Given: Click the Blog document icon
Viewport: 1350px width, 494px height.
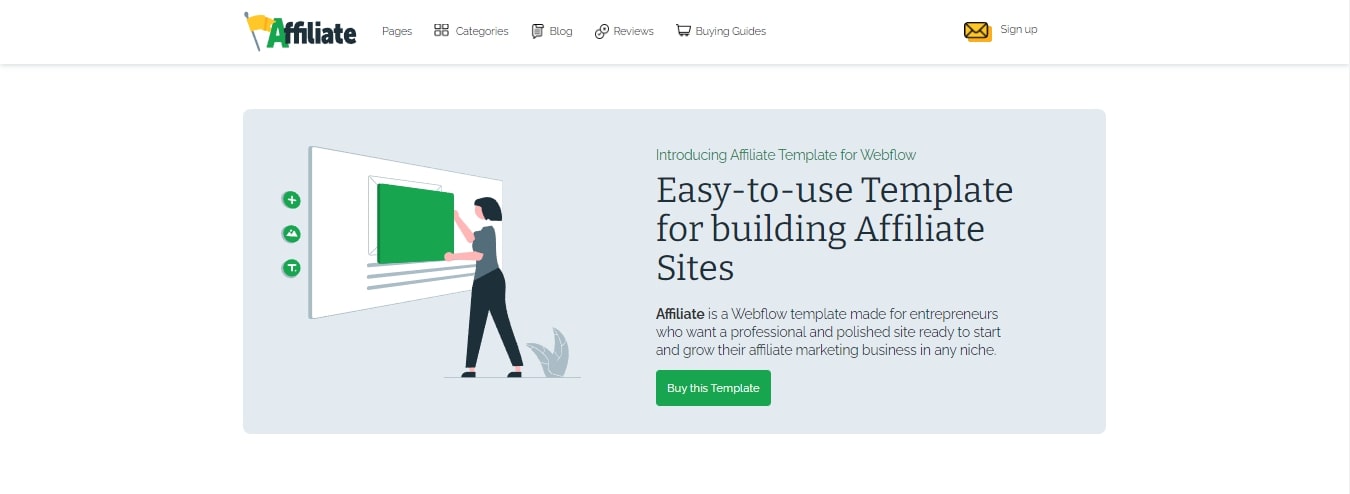Looking at the screenshot, I should click(x=538, y=31).
